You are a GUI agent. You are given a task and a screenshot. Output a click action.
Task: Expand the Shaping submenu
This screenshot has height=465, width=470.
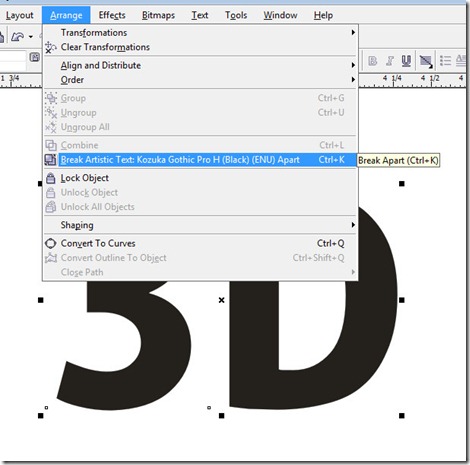[200, 225]
